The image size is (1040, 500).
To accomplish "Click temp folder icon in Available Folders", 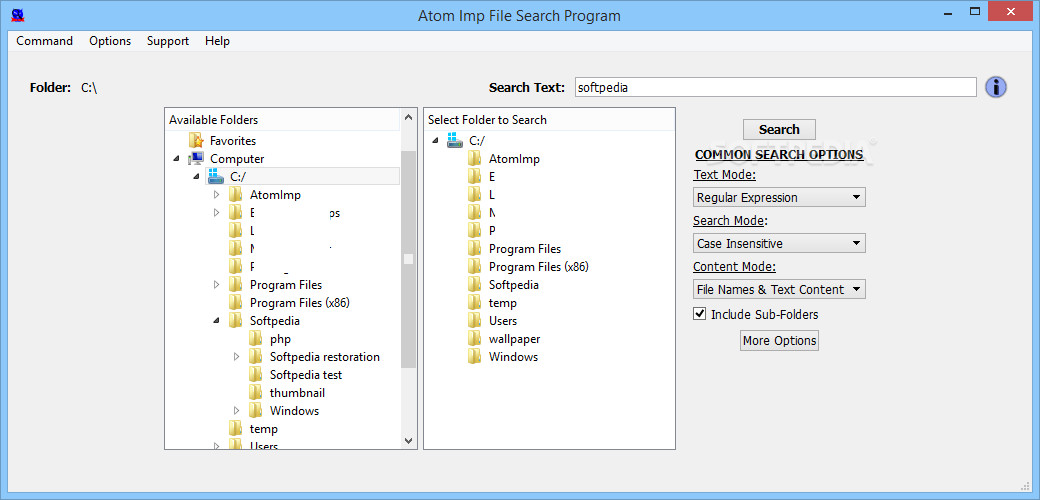I will tap(235, 429).
